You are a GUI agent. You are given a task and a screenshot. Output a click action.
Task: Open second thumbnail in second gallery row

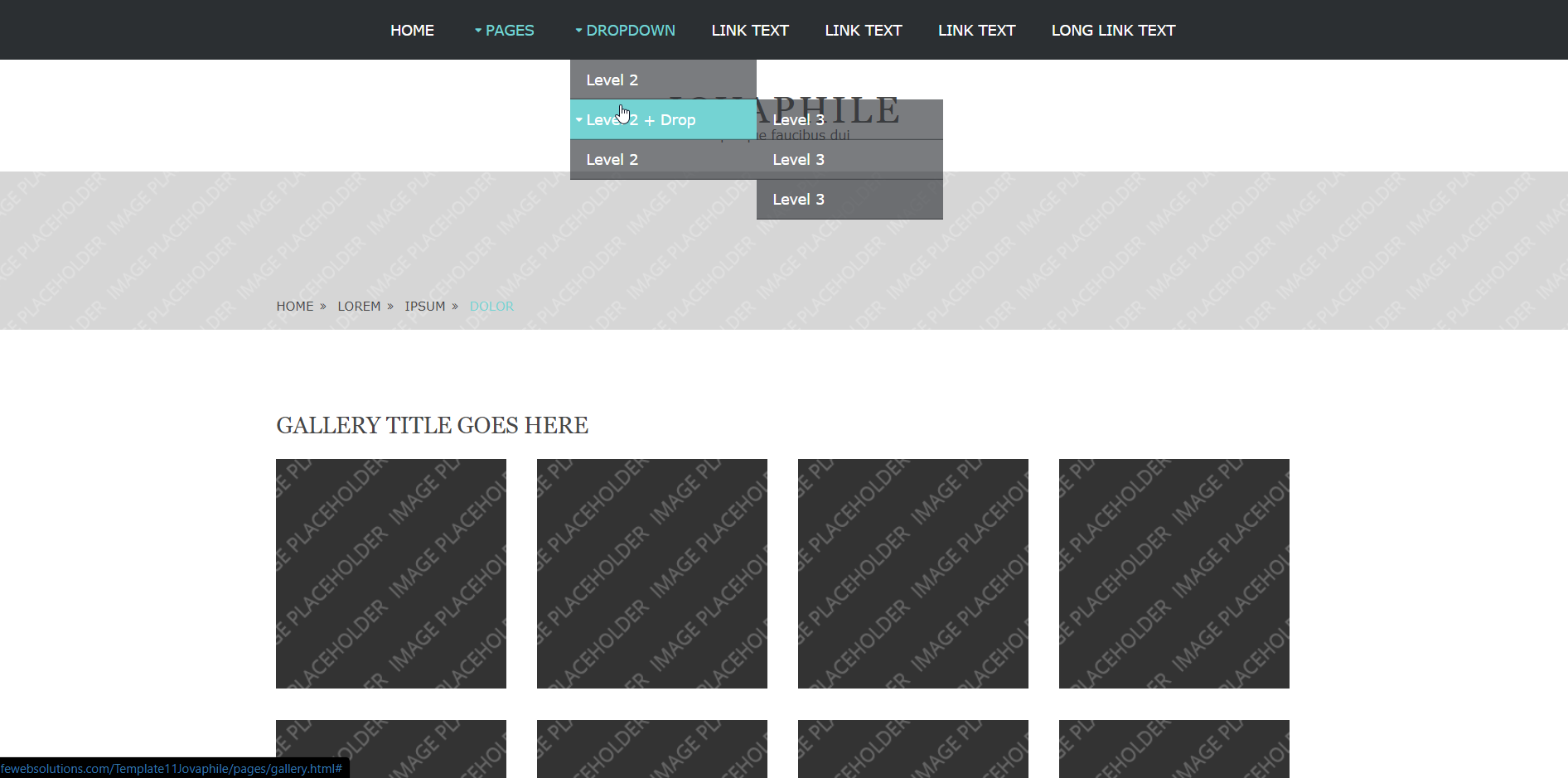point(652,749)
